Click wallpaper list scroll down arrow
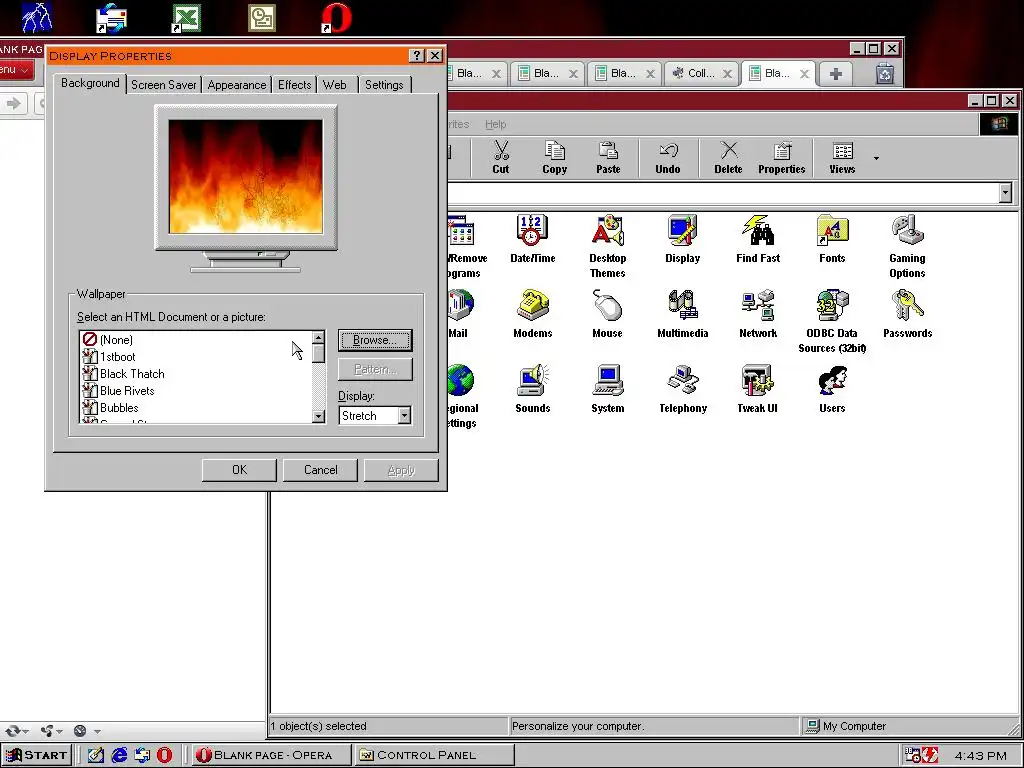Screen dimensions: 1024x768 (x=318, y=416)
